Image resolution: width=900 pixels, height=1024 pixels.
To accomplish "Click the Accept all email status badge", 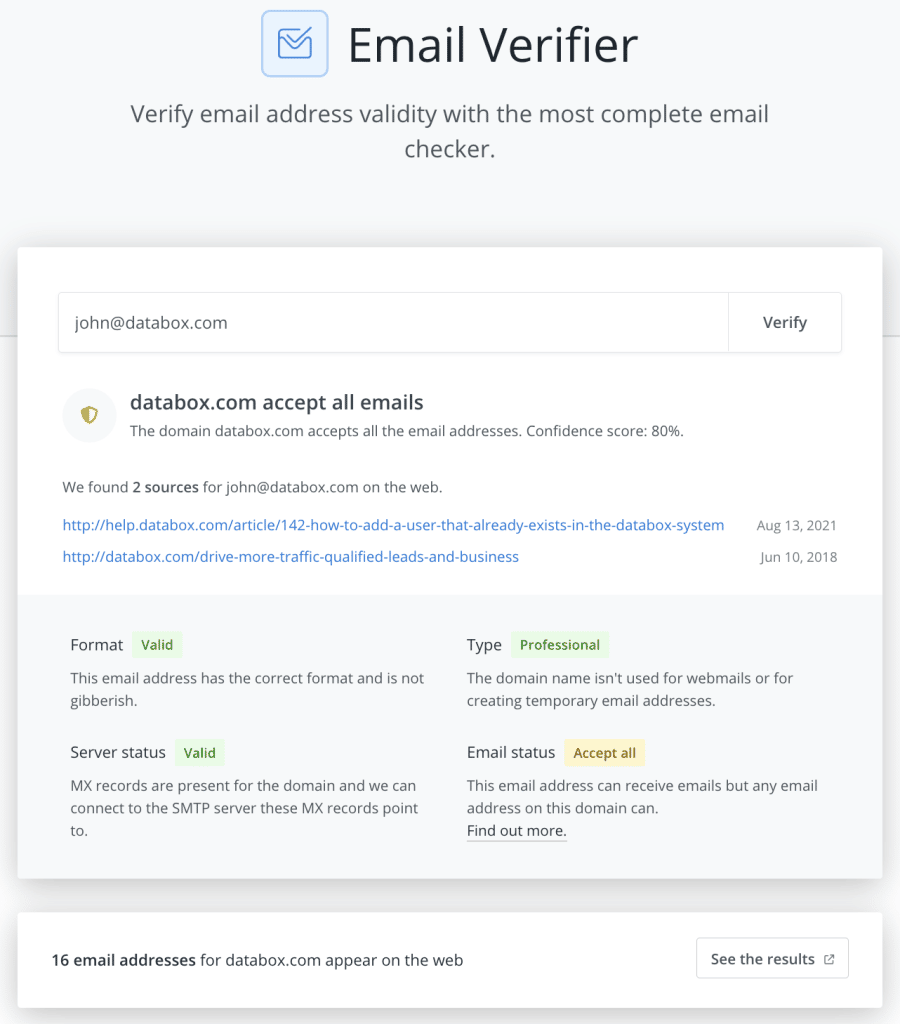I will (604, 752).
